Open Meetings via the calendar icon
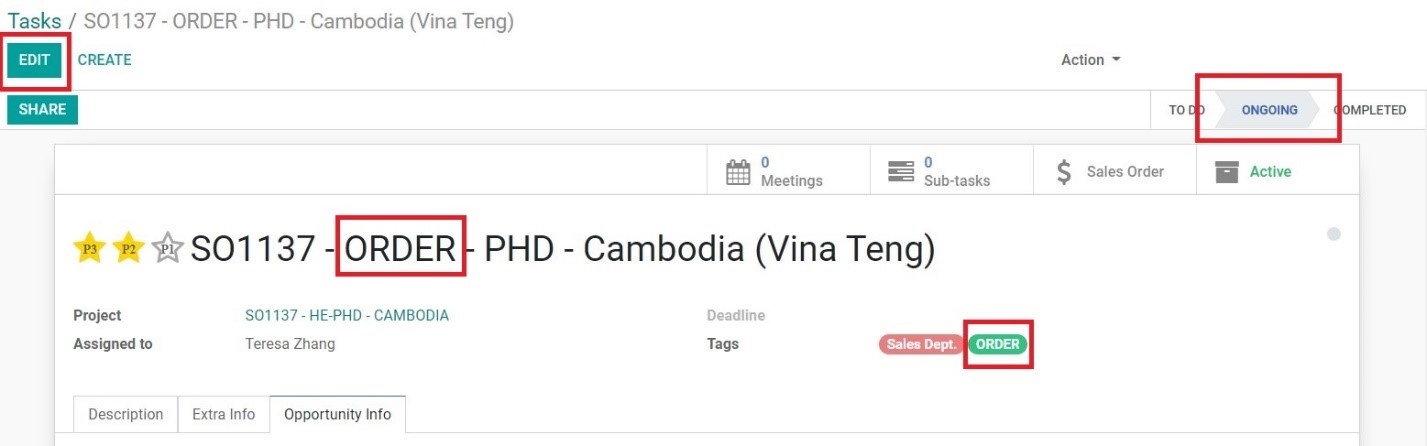 pyautogui.click(x=738, y=172)
